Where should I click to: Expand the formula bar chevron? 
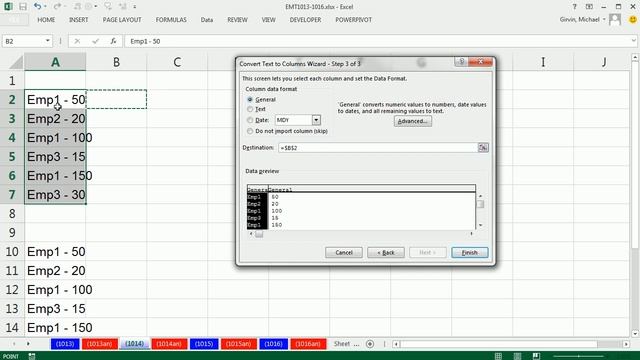633,41
